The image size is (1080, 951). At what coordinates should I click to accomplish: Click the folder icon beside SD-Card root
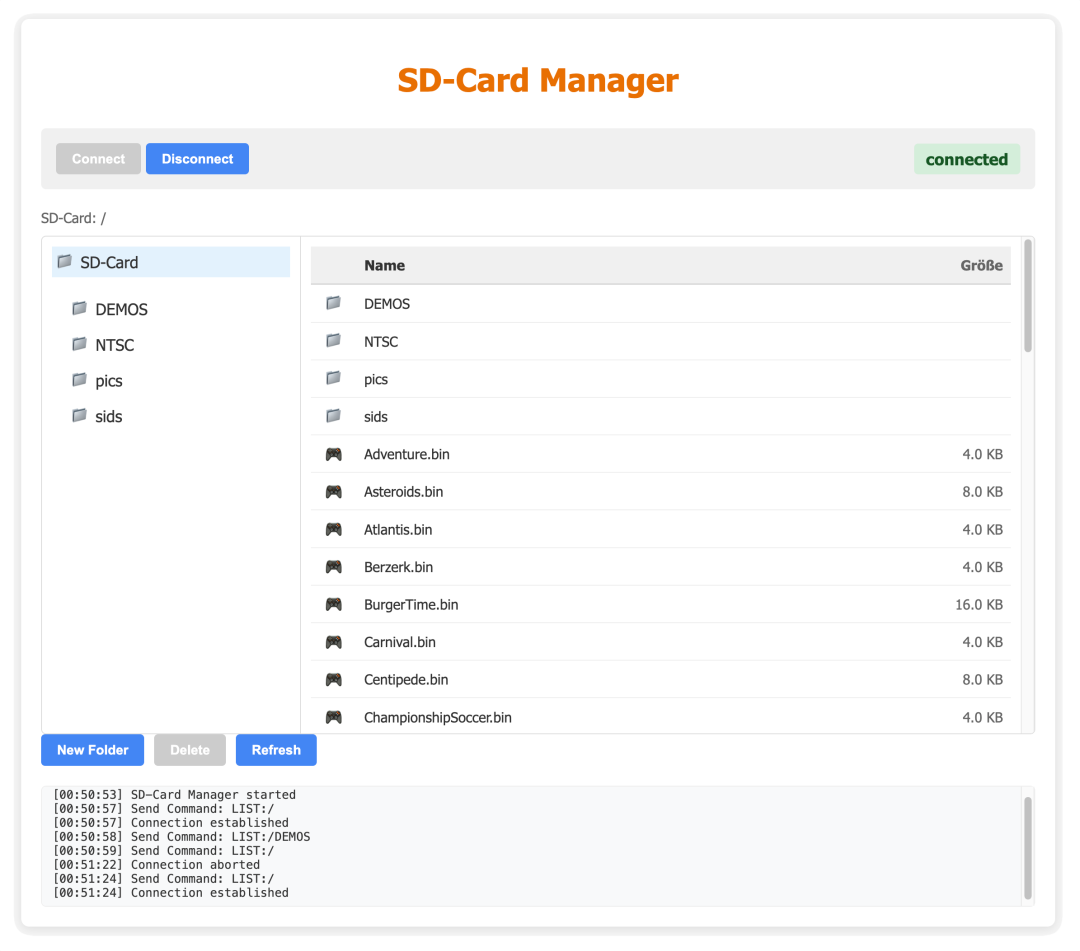click(x=65, y=262)
